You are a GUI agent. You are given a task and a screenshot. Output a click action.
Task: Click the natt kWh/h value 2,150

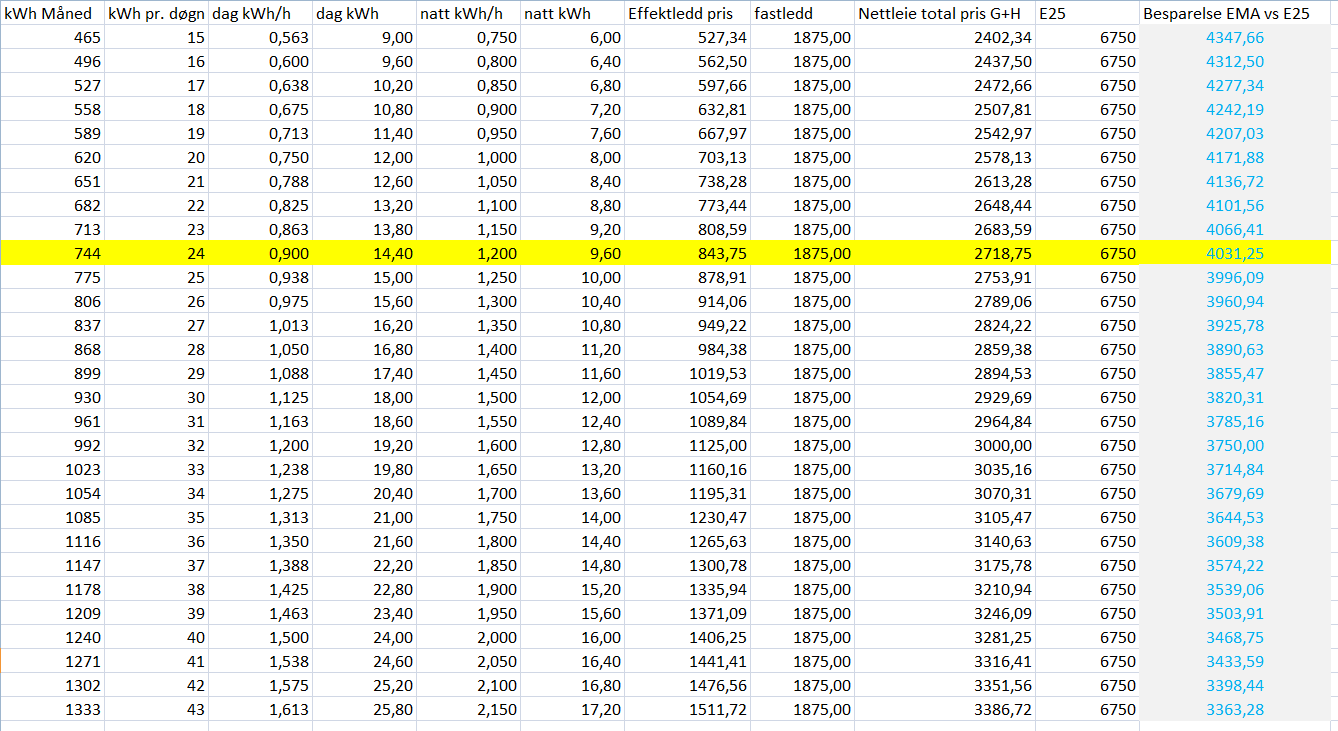tap(468, 710)
